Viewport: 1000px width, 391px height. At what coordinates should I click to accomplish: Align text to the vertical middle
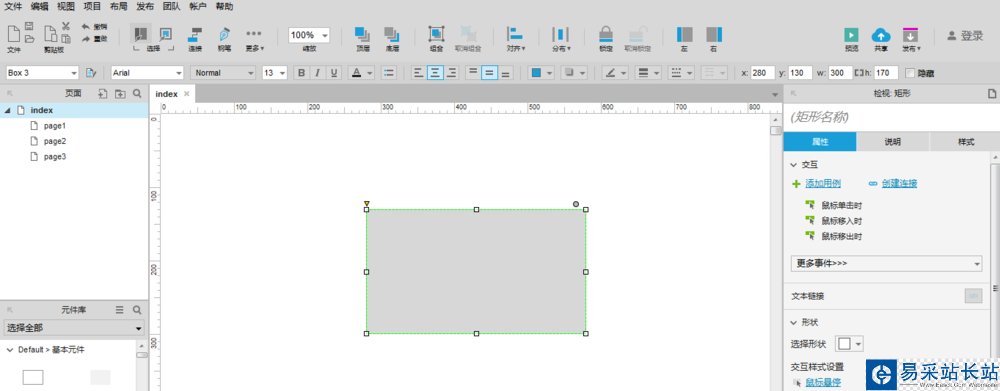(489, 73)
